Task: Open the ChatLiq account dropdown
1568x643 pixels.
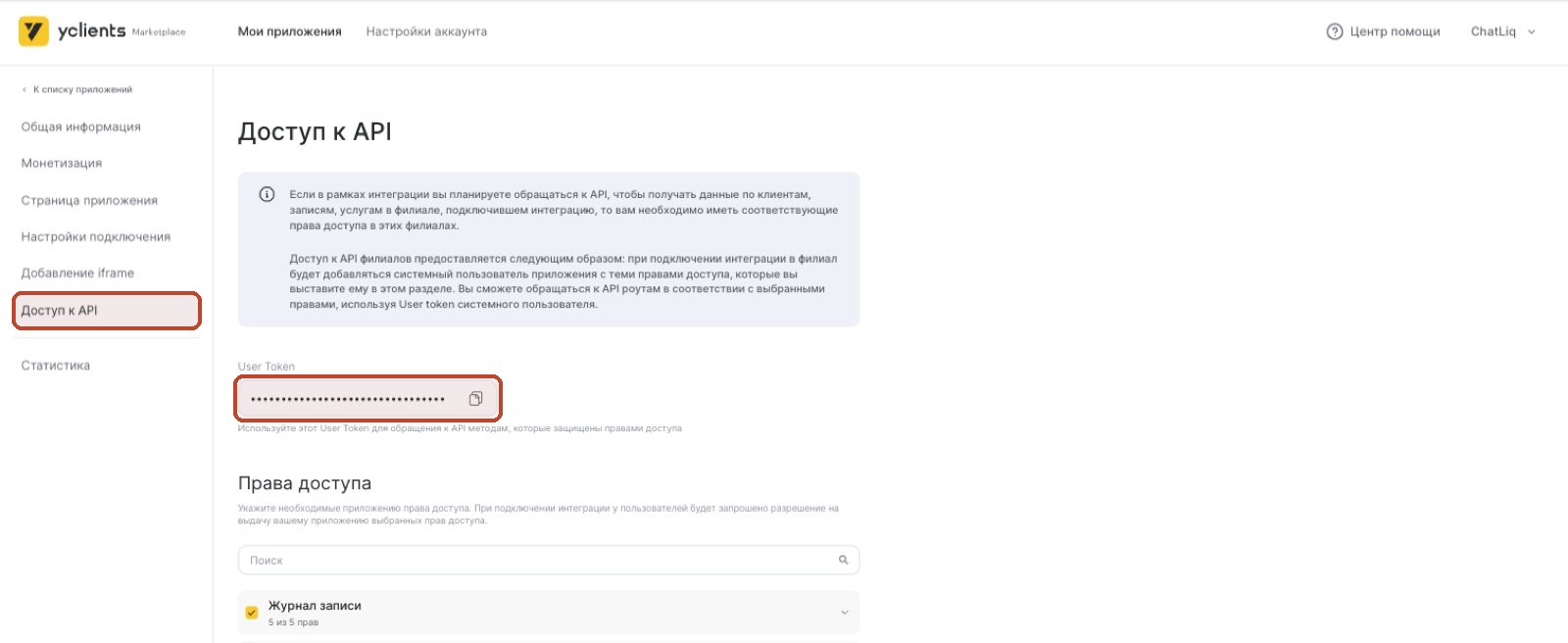Action: click(x=1503, y=31)
